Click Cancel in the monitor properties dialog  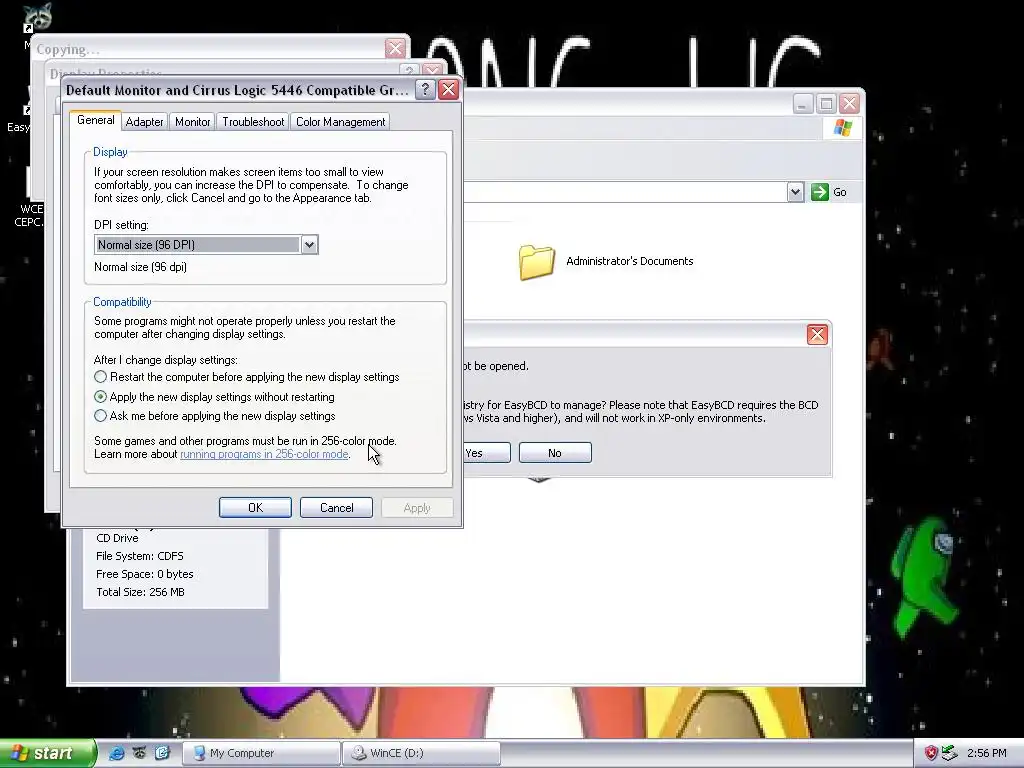tap(336, 507)
